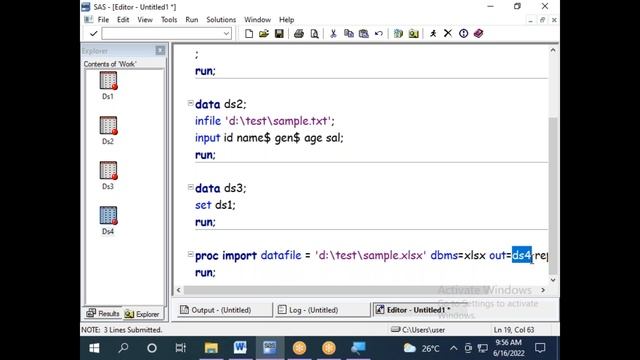This screenshot has width=640, height=360.
Task: Click the Paste clipboard icon
Action: 364,33
